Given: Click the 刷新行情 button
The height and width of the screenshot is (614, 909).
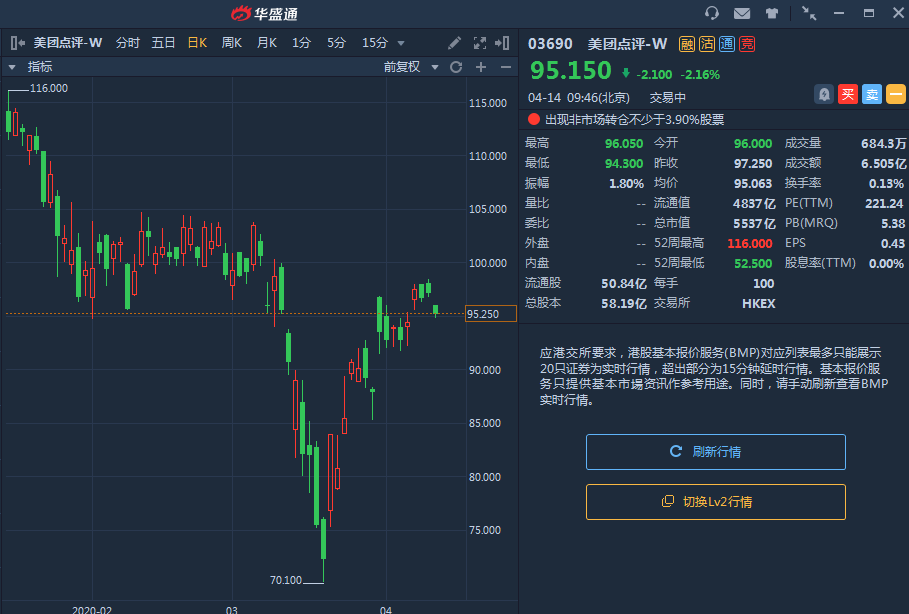Looking at the screenshot, I should (x=715, y=452).
